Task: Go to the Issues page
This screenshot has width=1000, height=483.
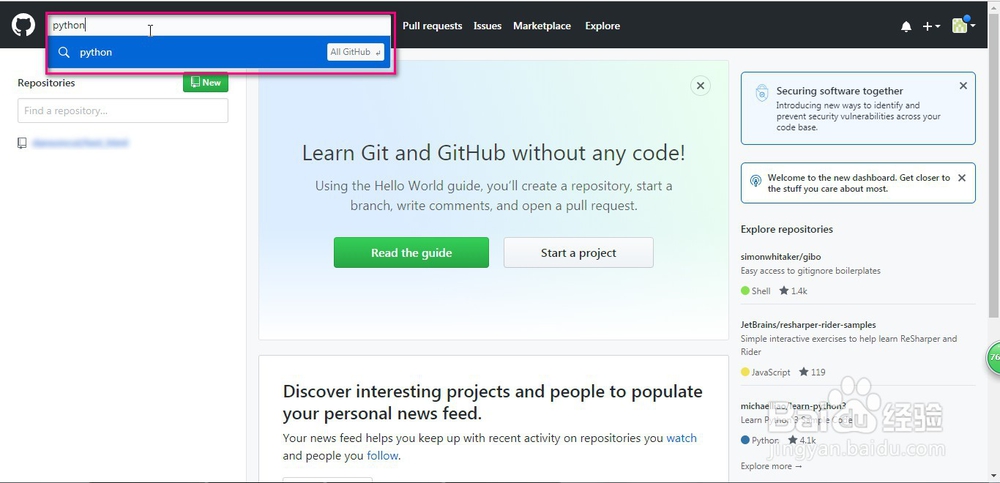Action: 487,26
